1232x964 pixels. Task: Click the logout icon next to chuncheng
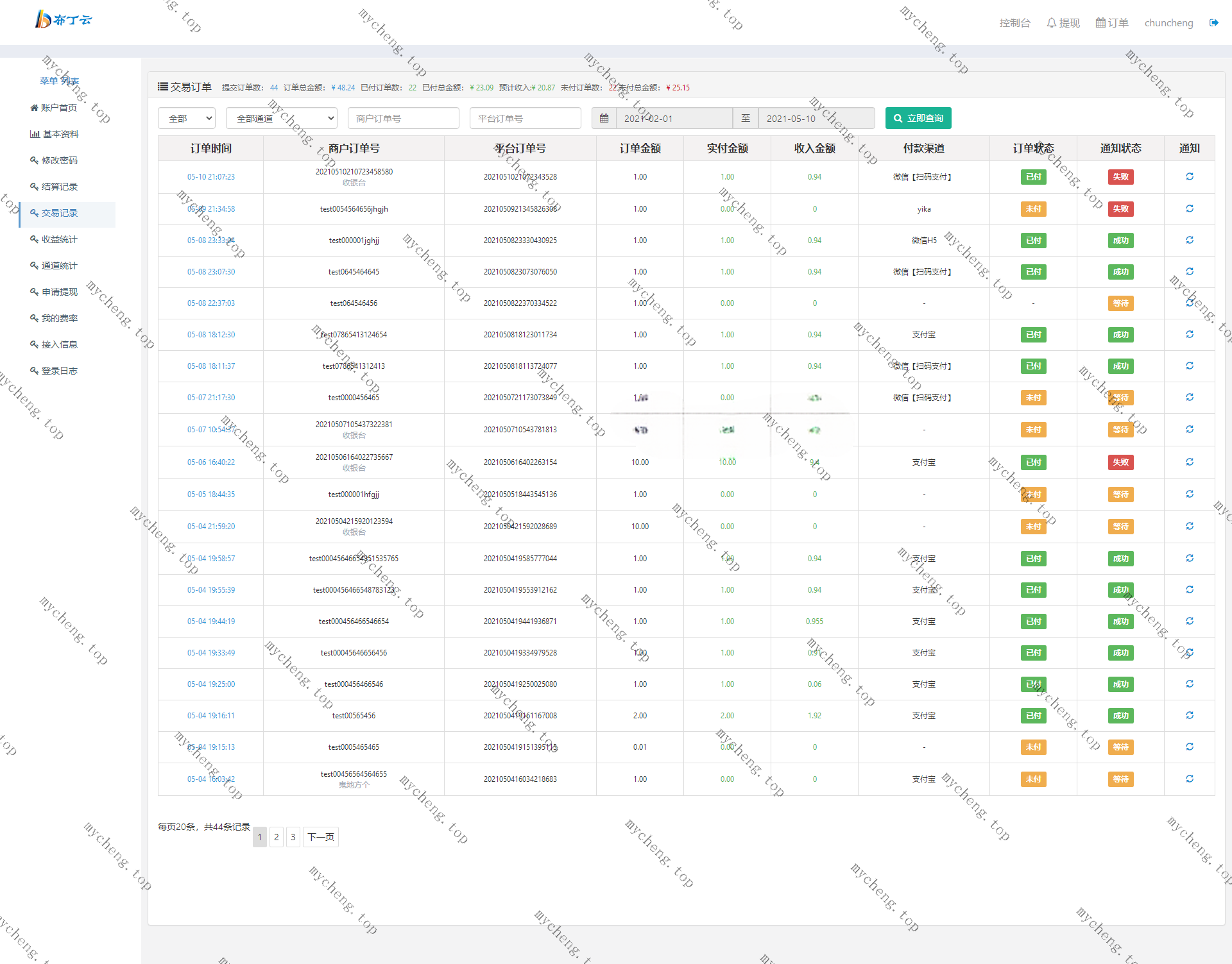click(x=1214, y=22)
